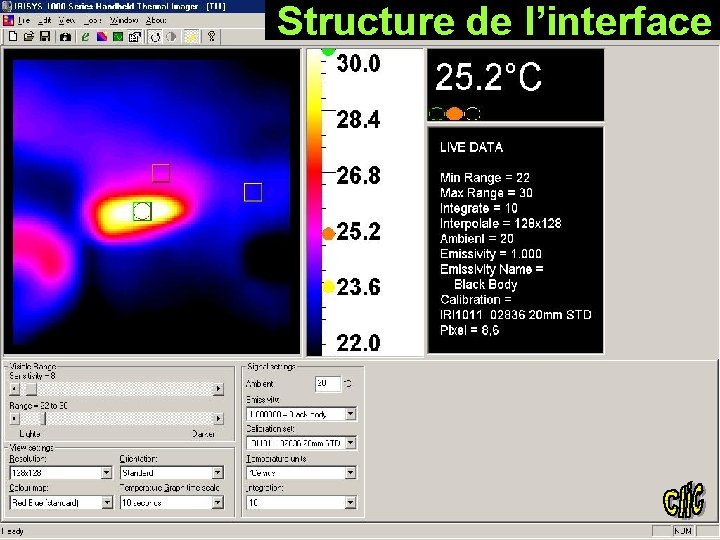Click the Sensitivity slider right arrow
This screenshot has height=540, width=720.
click(219, 389)
